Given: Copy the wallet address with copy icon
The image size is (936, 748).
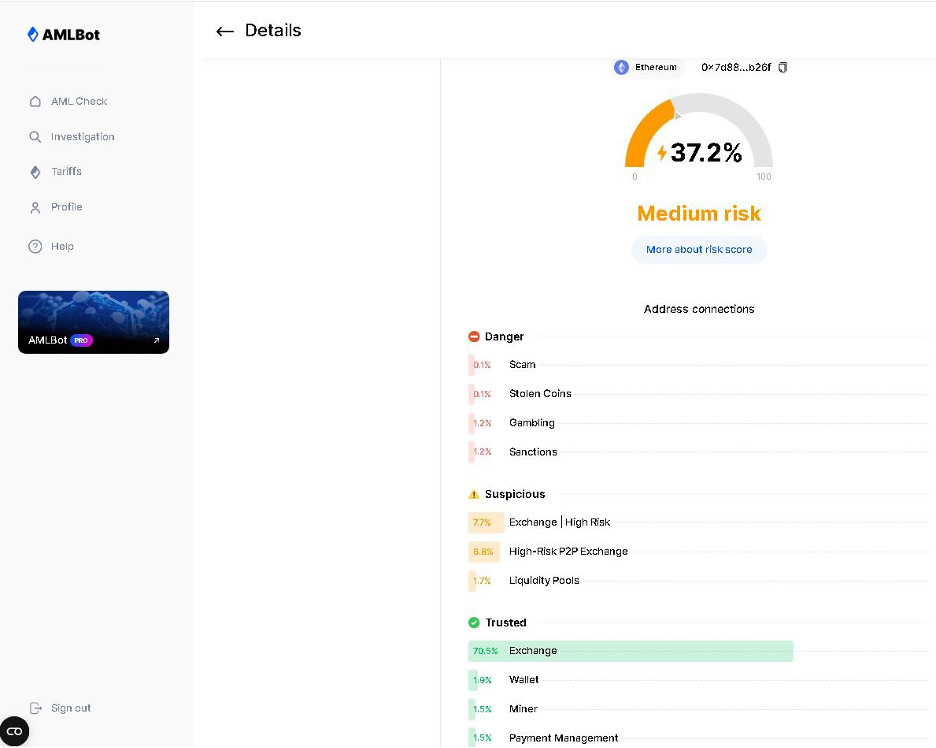Looking at the screenshot, I should (x=783, y=67).
